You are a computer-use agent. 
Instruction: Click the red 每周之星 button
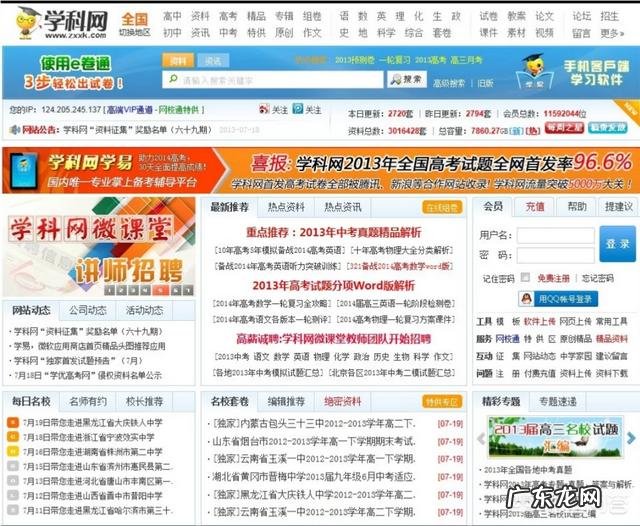click(564, 128)
